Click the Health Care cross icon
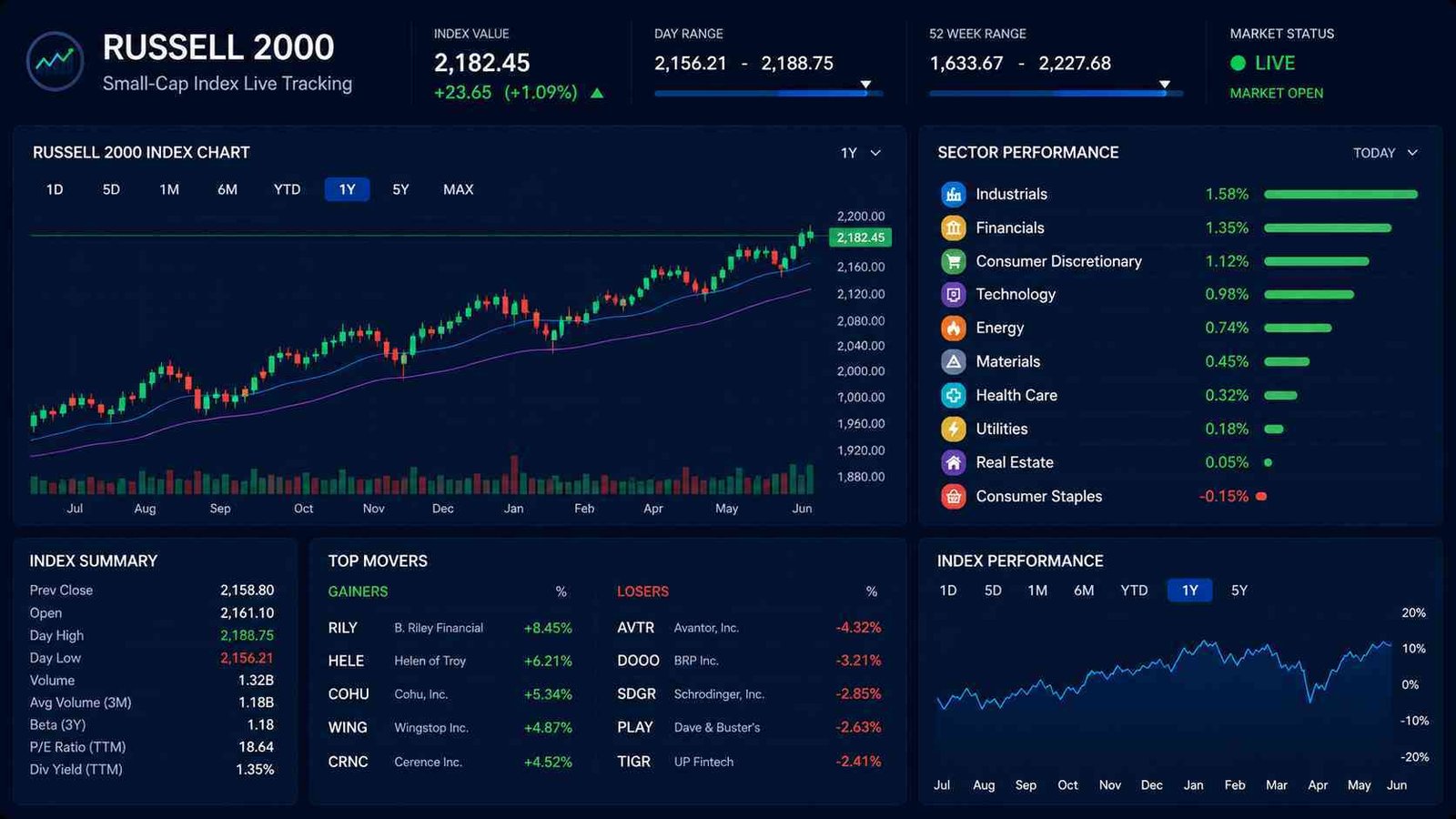 [953, 395]
